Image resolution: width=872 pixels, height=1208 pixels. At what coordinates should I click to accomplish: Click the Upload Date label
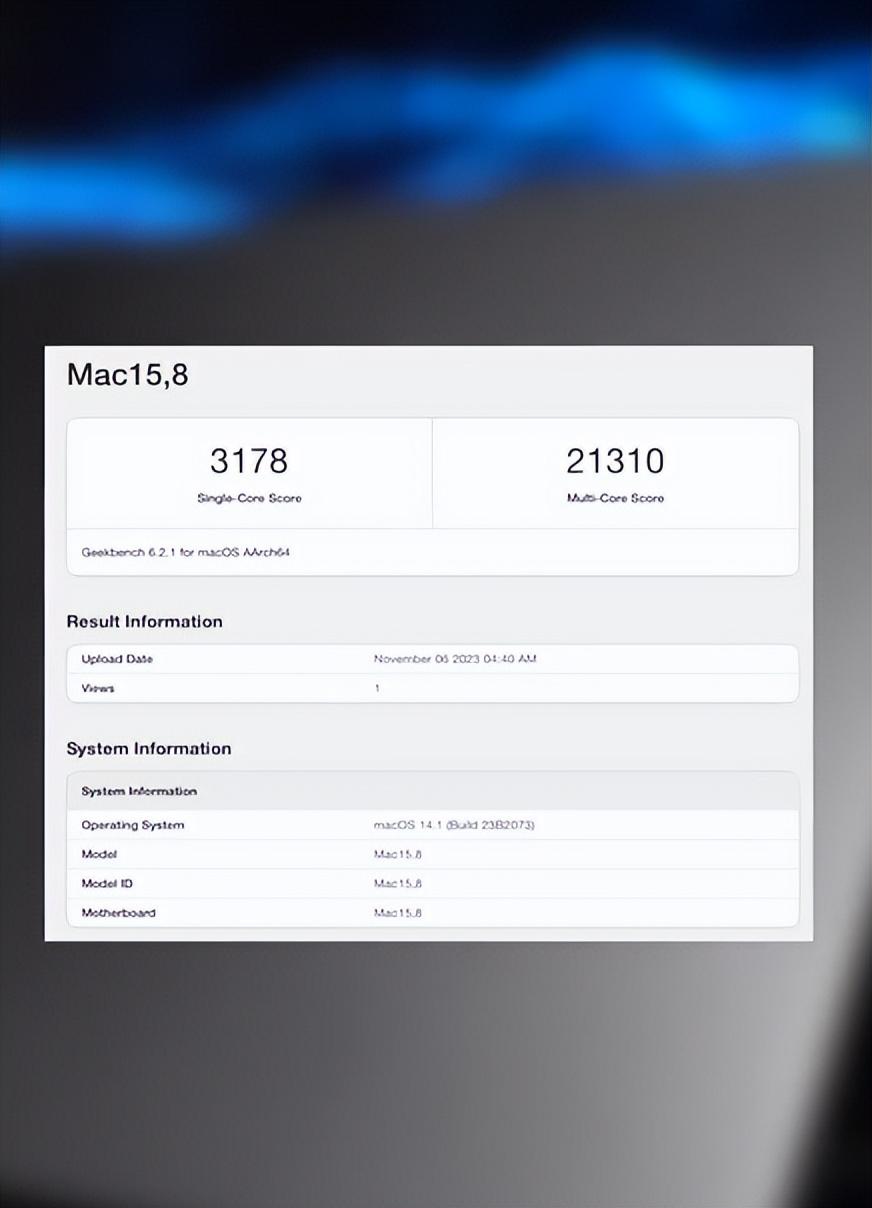click(117, 659)
